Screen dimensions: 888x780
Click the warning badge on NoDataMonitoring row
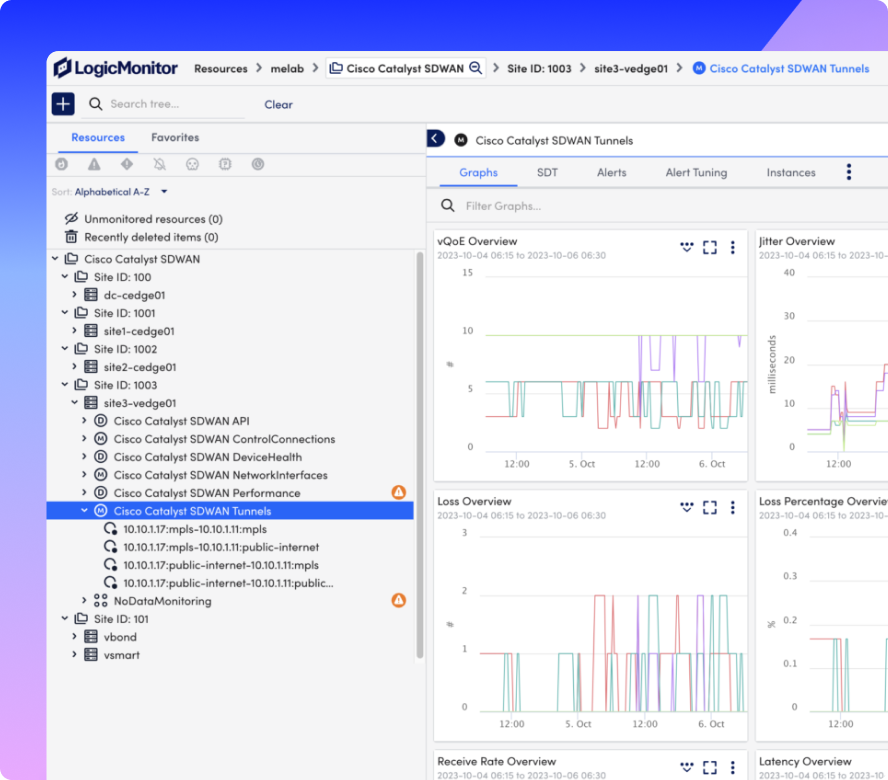(x=399, y=600)
